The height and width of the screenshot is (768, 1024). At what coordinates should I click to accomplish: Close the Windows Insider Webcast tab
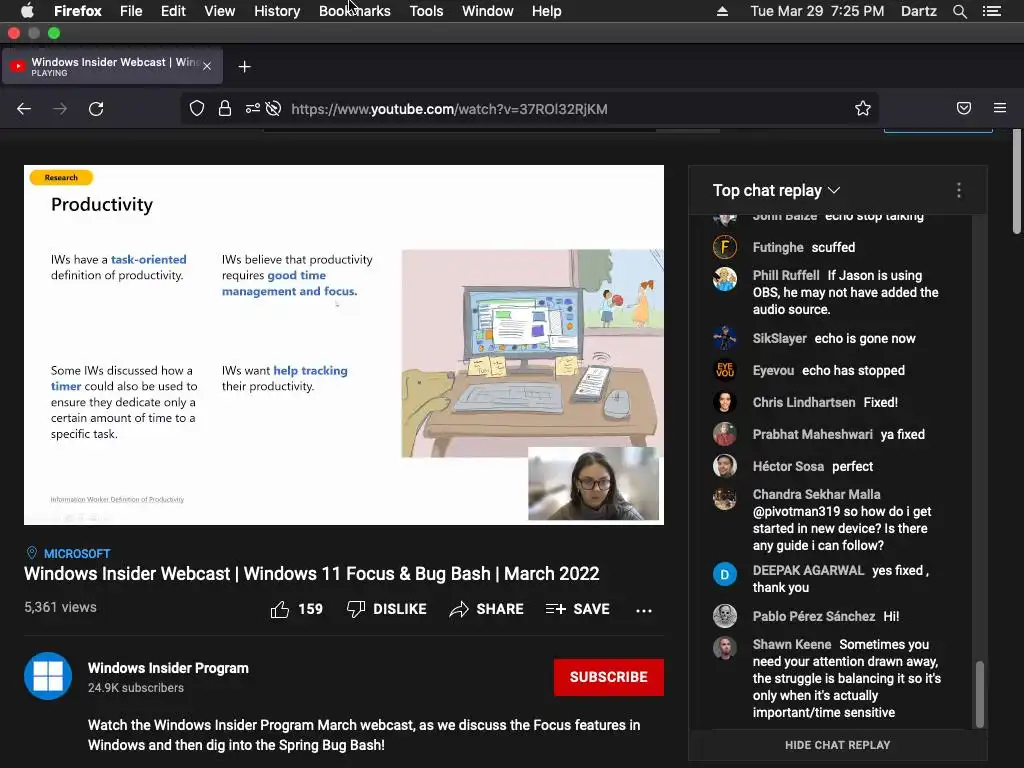click(207, 66)
